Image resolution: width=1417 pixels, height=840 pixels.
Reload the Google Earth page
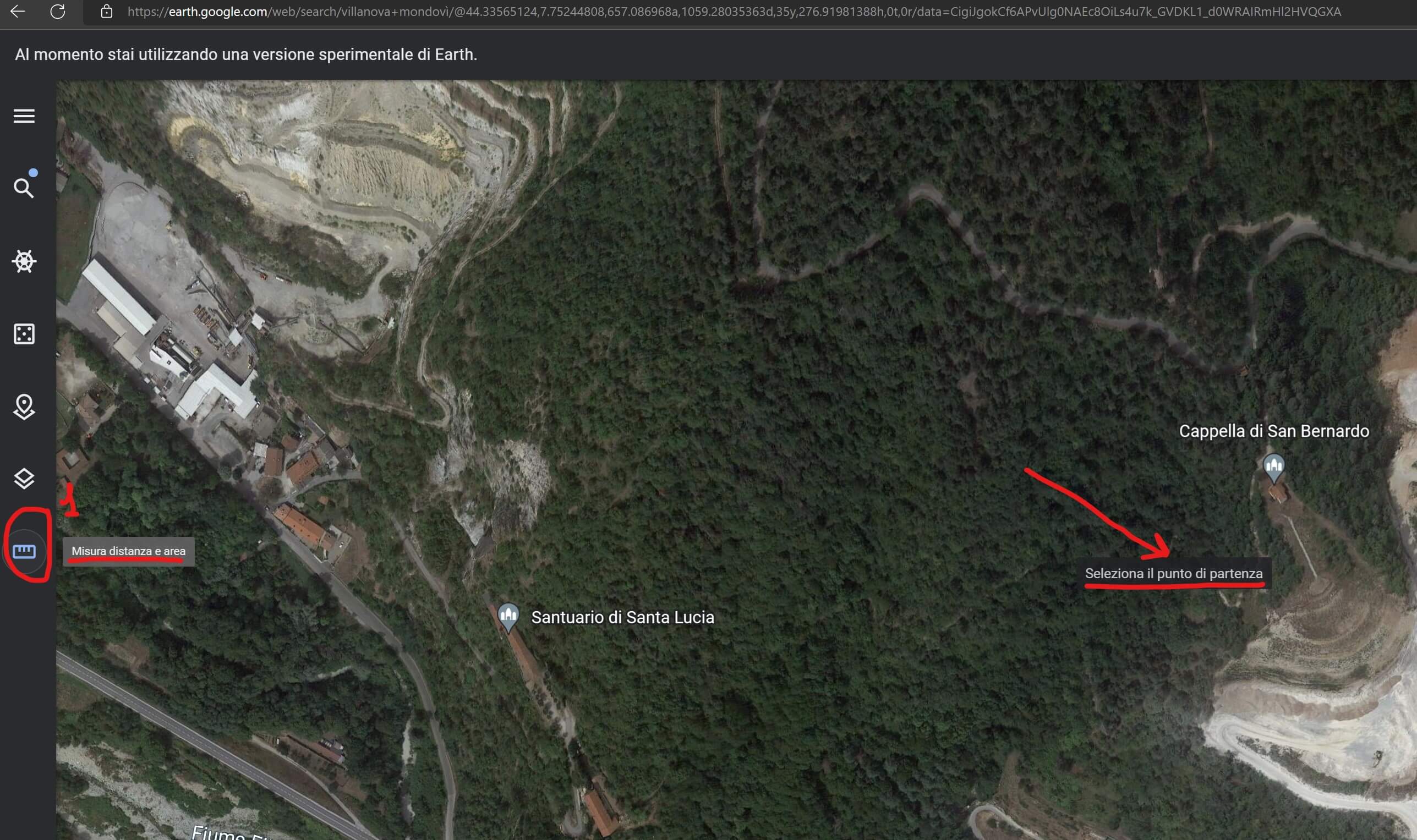[57, 12]
